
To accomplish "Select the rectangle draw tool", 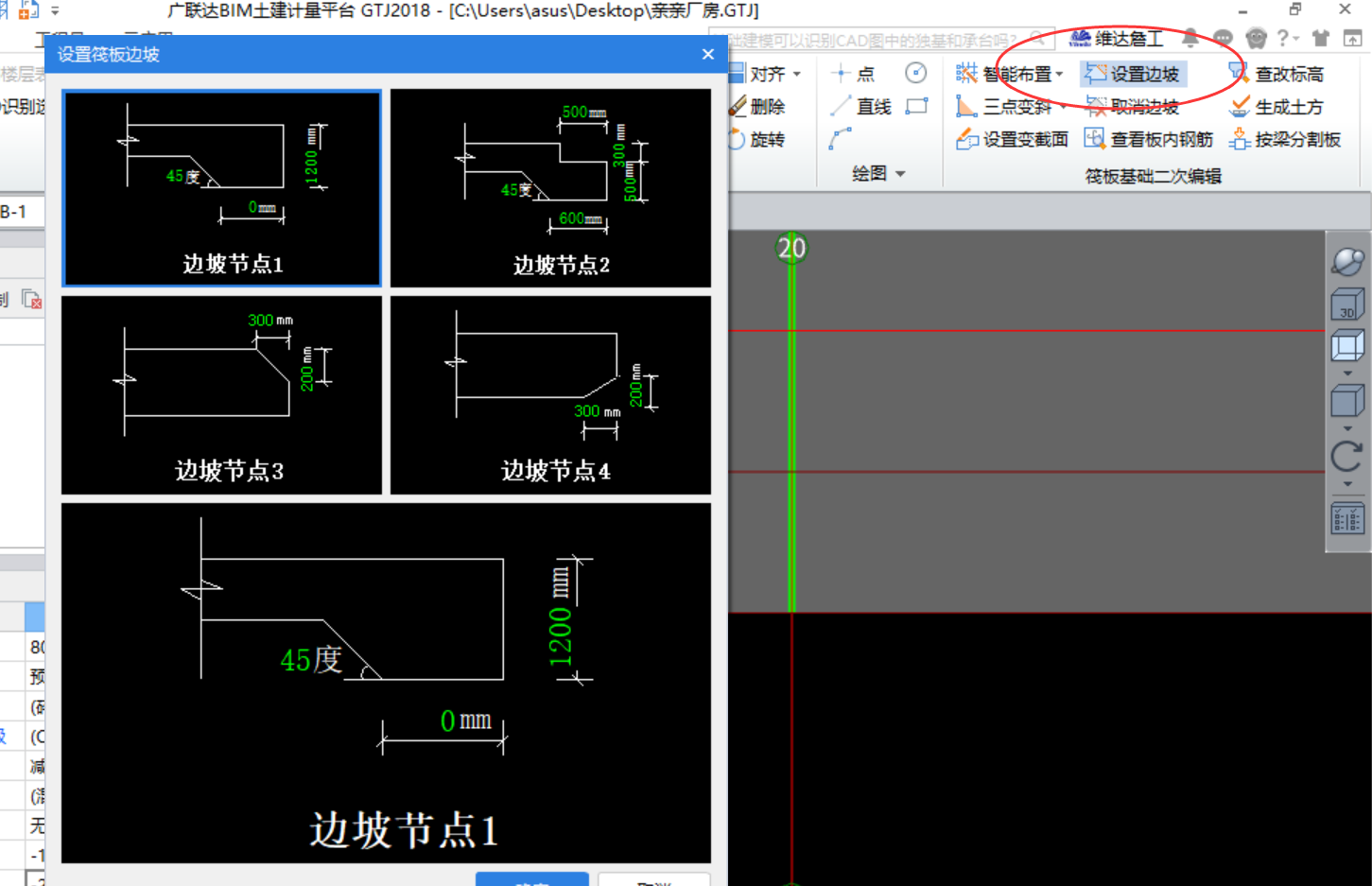I will point(916,106).
